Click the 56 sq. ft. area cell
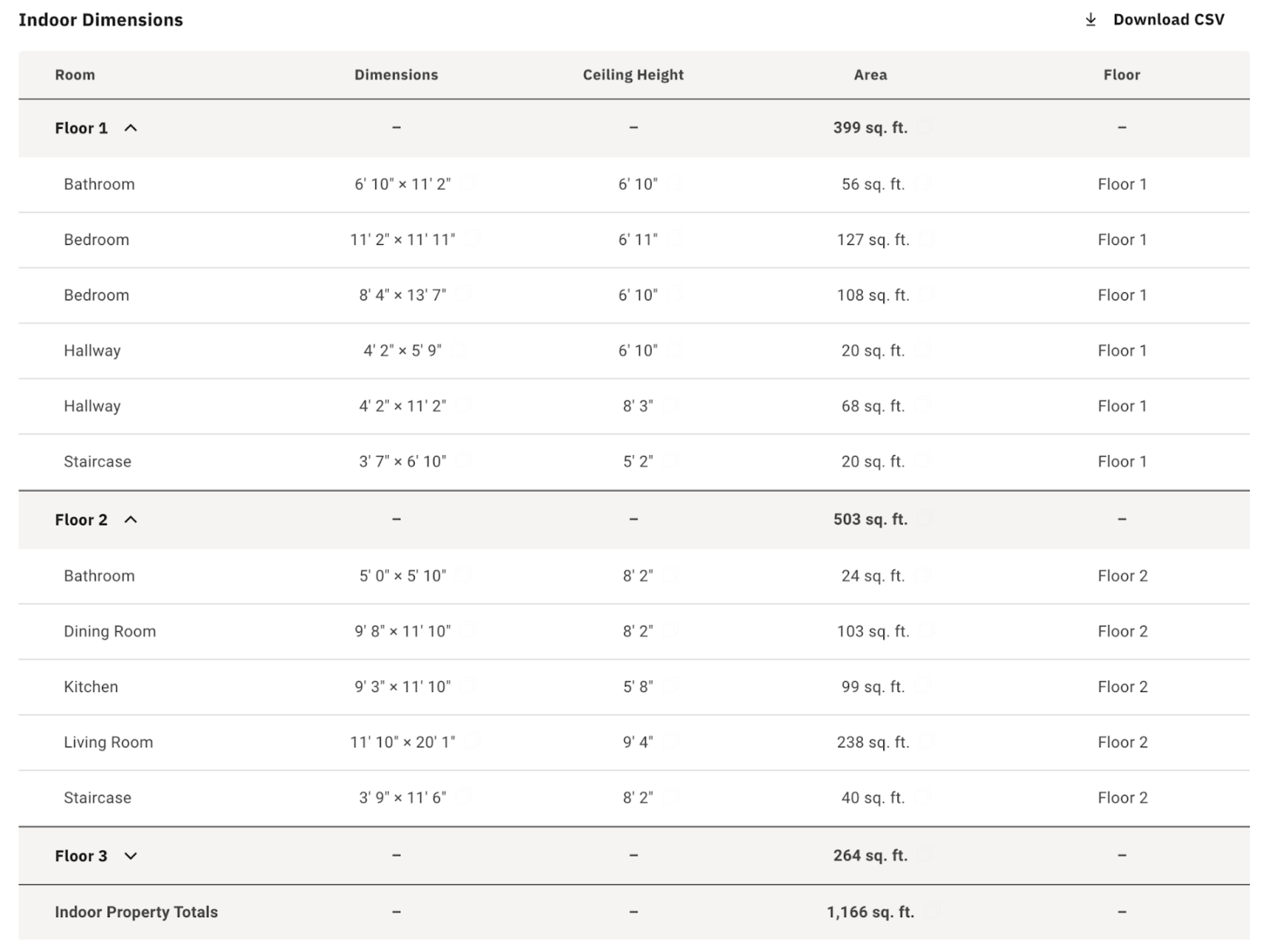This screenshot has width=1264, height=952. pos(873,184)
